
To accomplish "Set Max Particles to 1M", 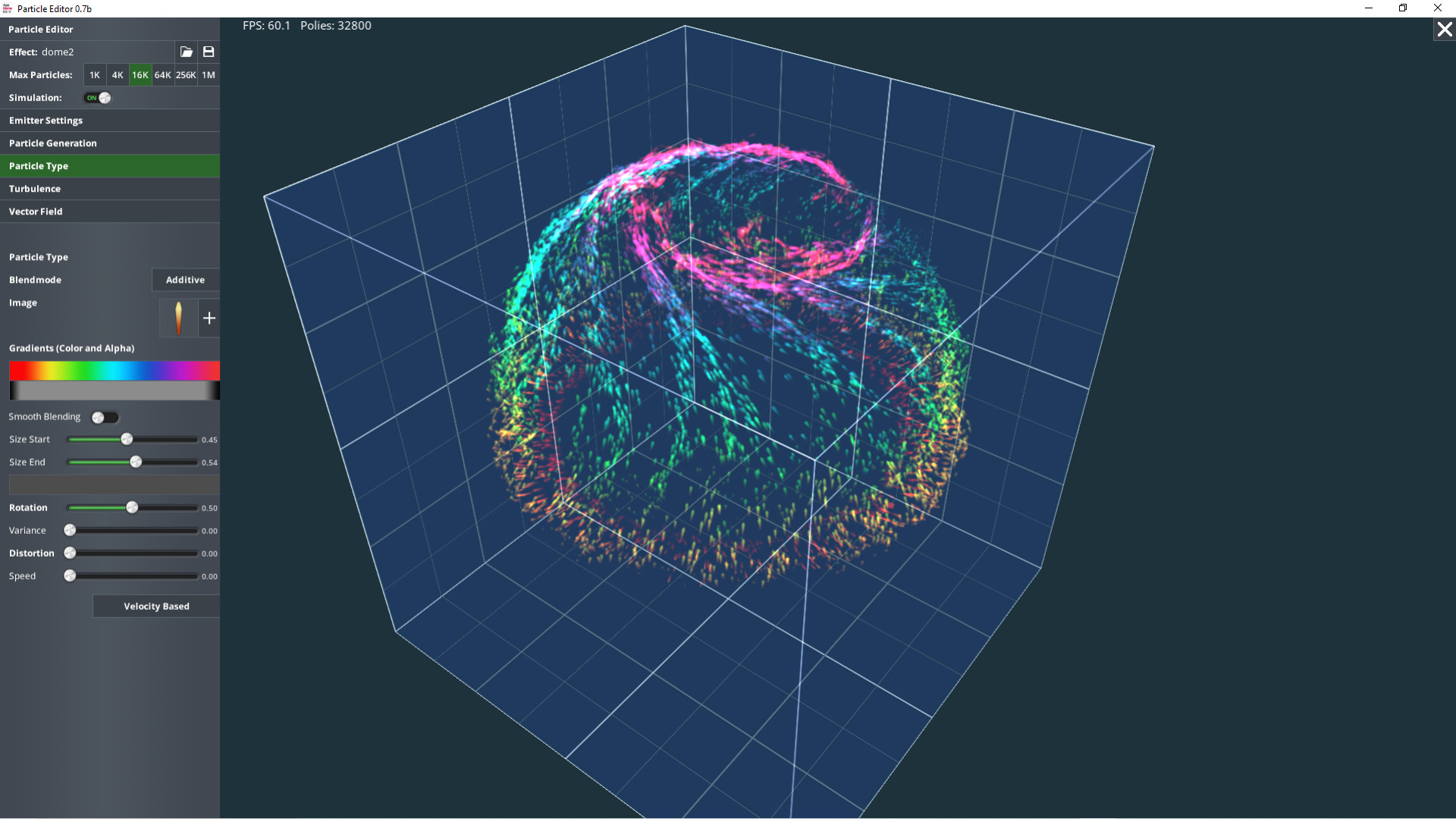I will [209, 75].
